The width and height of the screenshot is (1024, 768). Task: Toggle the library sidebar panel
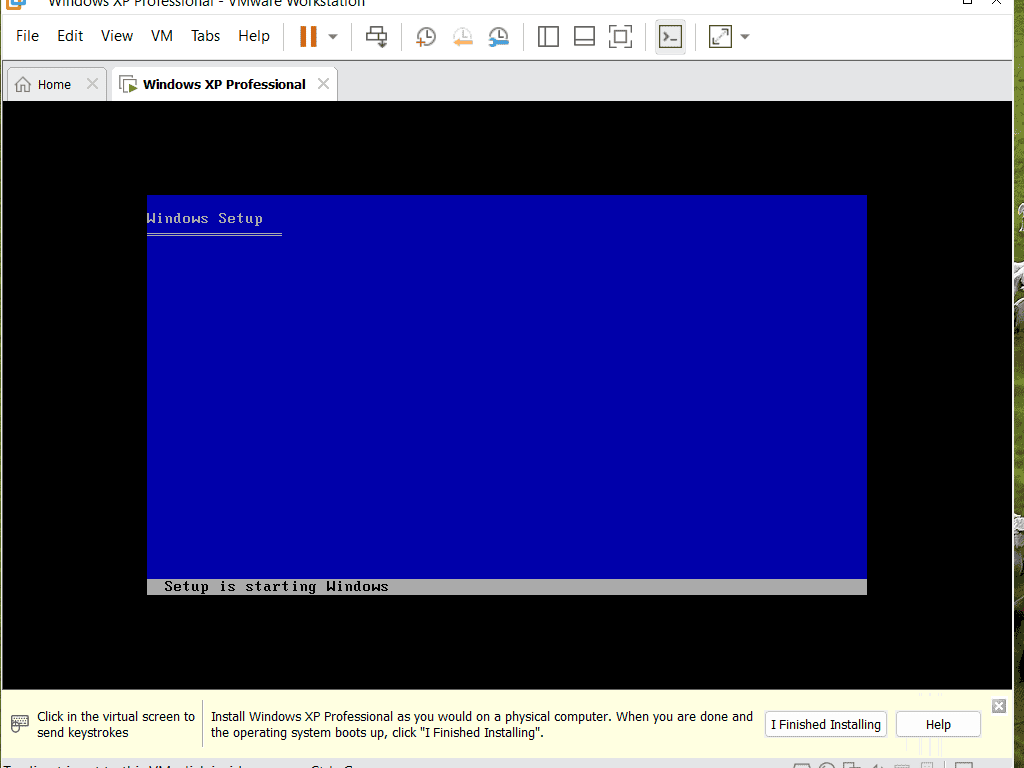point(548,37)
